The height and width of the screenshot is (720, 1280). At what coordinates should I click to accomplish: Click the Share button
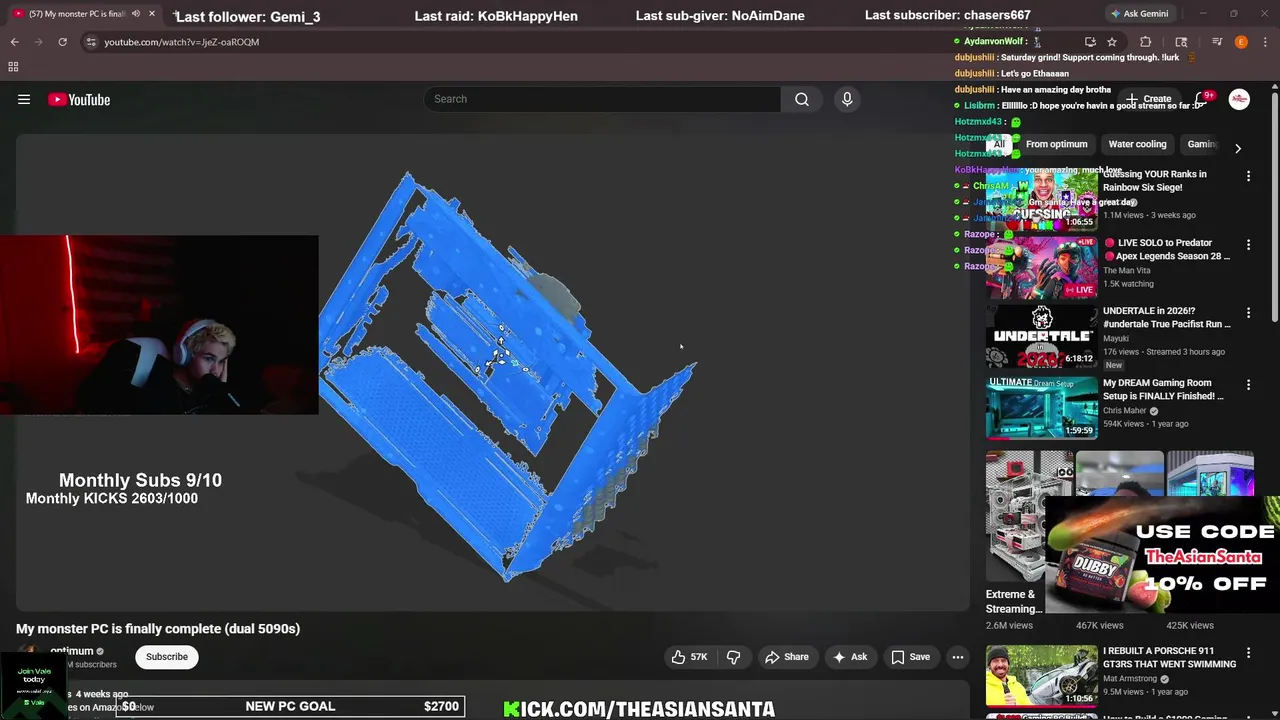(786, 657)
